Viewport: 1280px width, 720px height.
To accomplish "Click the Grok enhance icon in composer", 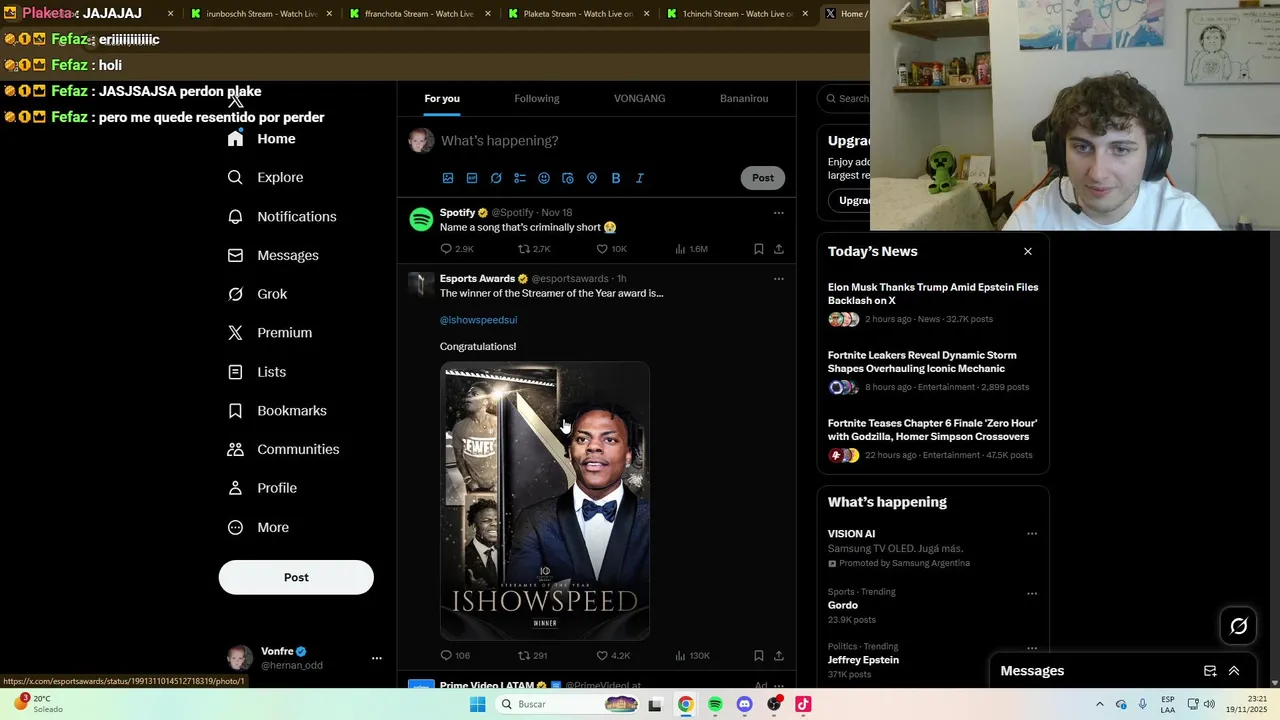I will pos(496,178).
